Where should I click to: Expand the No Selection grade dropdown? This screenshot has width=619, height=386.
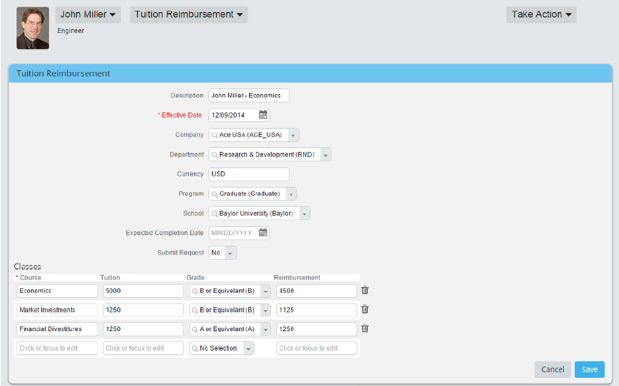249,349
